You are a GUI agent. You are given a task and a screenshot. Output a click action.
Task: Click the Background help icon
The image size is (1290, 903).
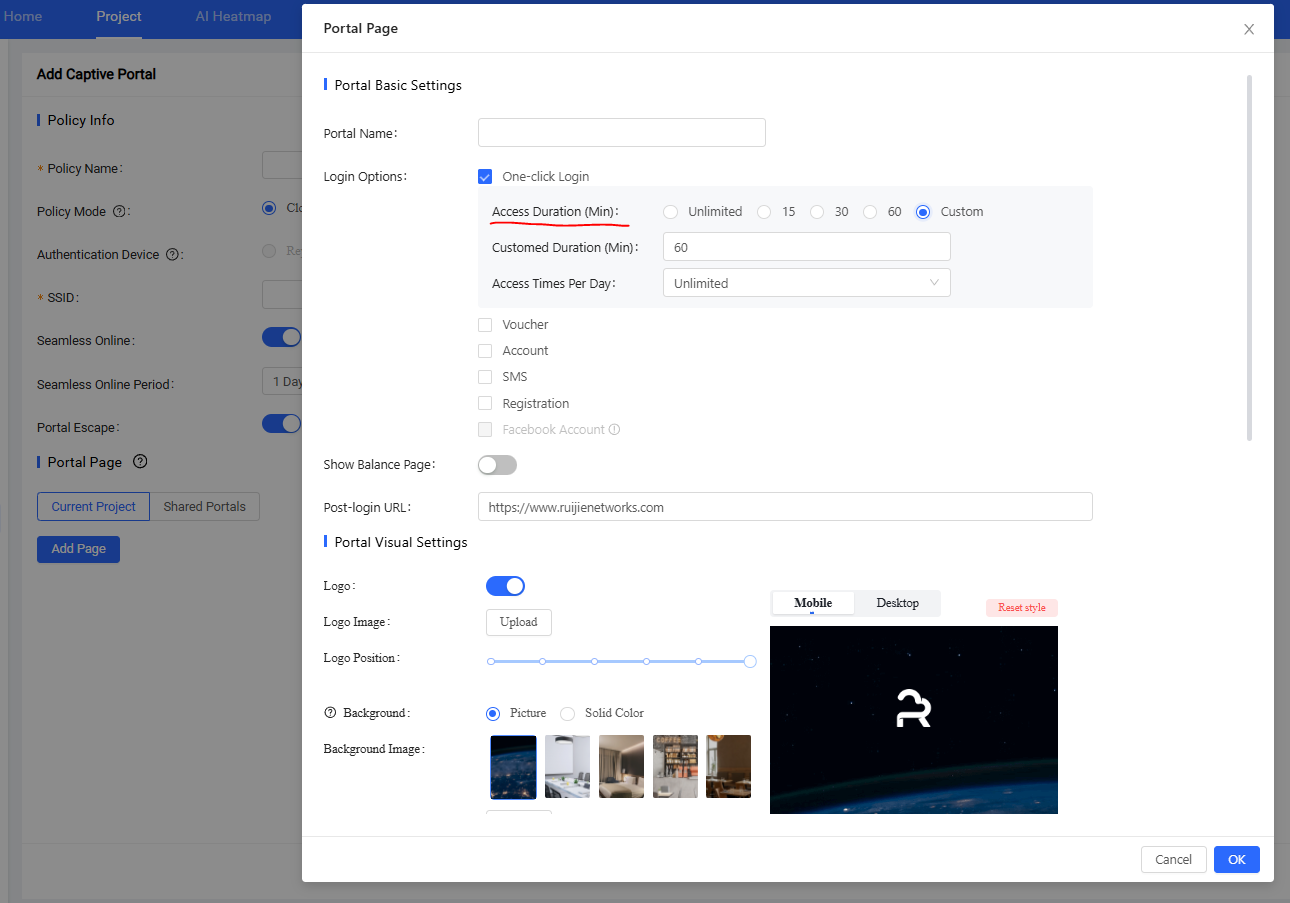point(330,713)
